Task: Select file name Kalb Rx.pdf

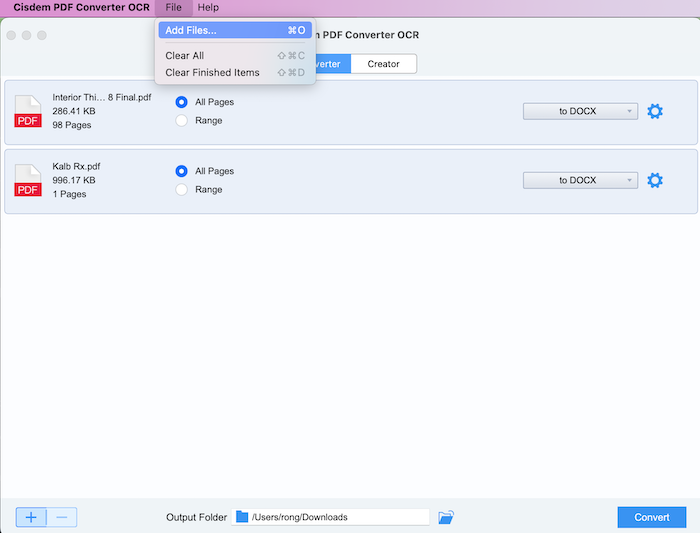Action: [x=76, y=167]
